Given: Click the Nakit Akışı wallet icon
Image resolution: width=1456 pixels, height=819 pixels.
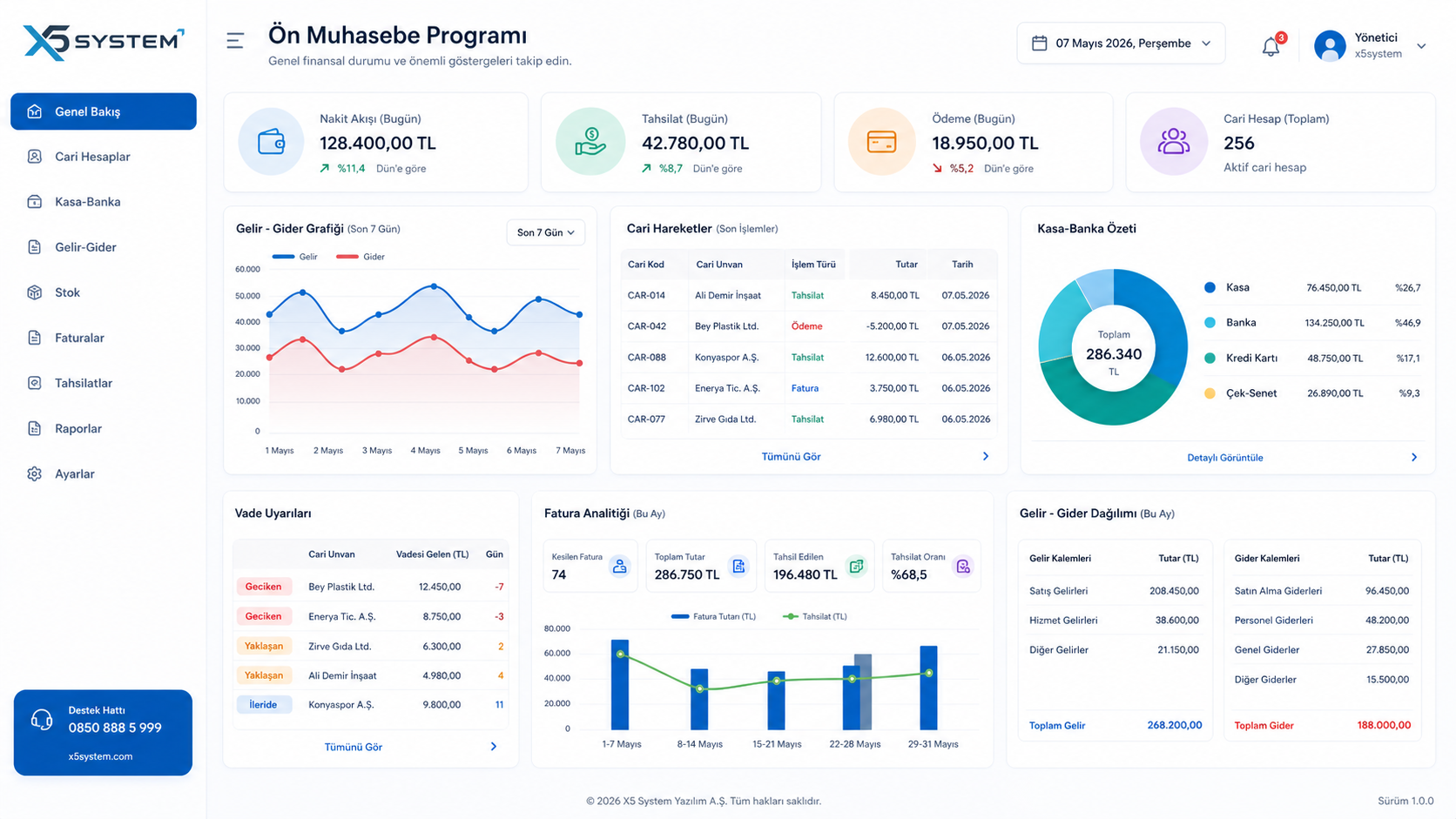Looking at the screenshot, I should pos(271,142).
